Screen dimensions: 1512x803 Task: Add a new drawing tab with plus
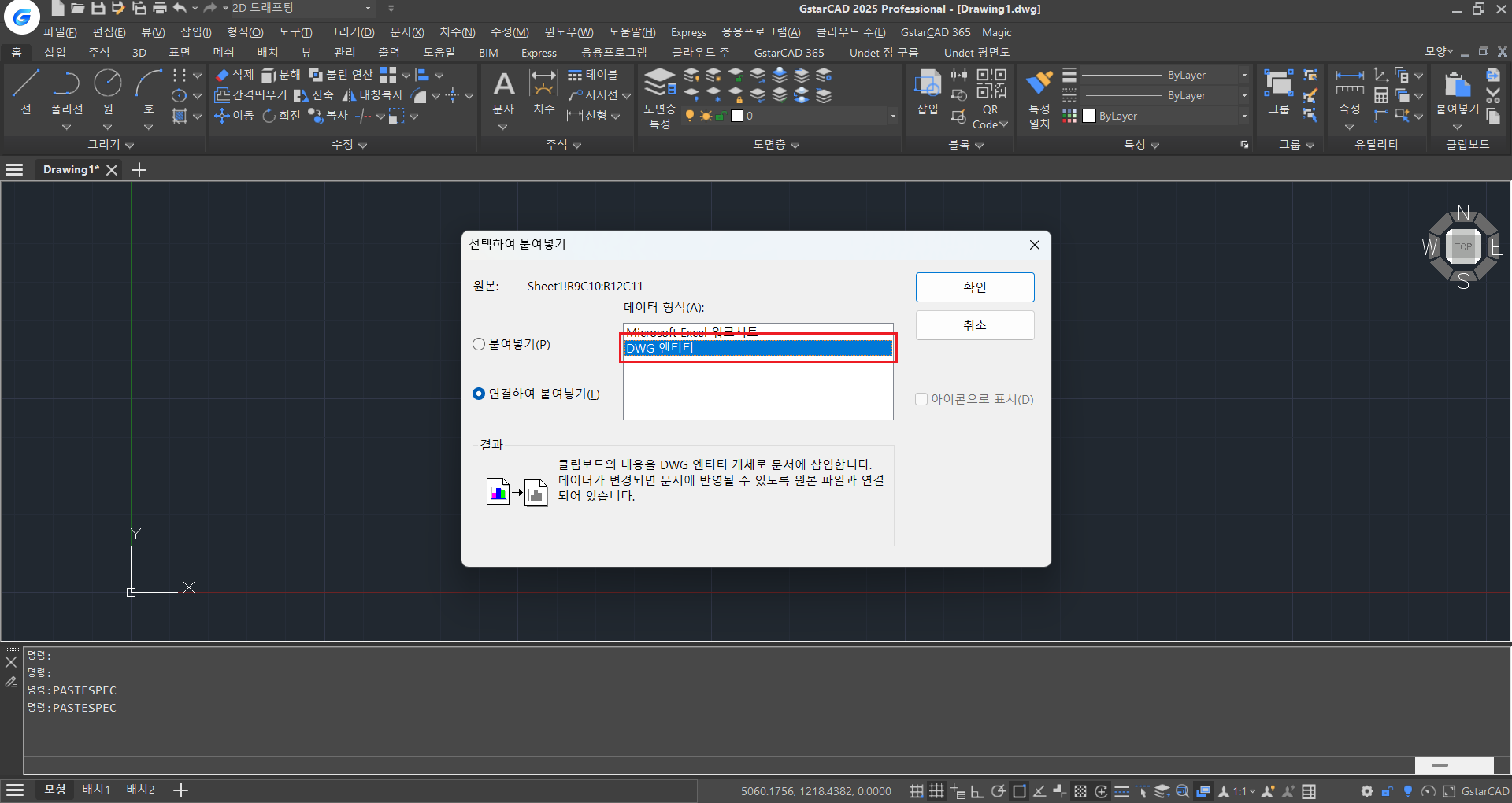pyautogui.click(x=139, y=170)
